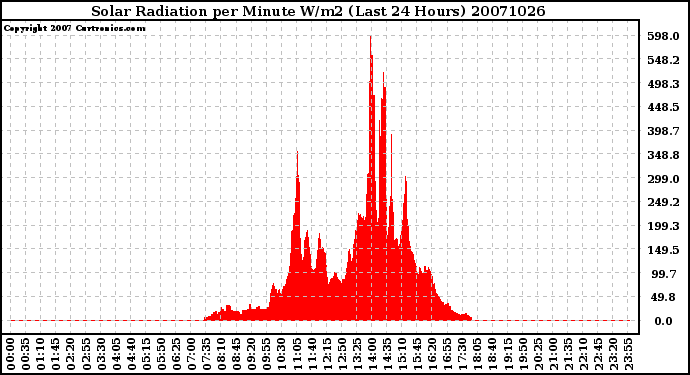Click the 18:05 time label
Viewport: 690px width, 375px height.
[477, 354]
